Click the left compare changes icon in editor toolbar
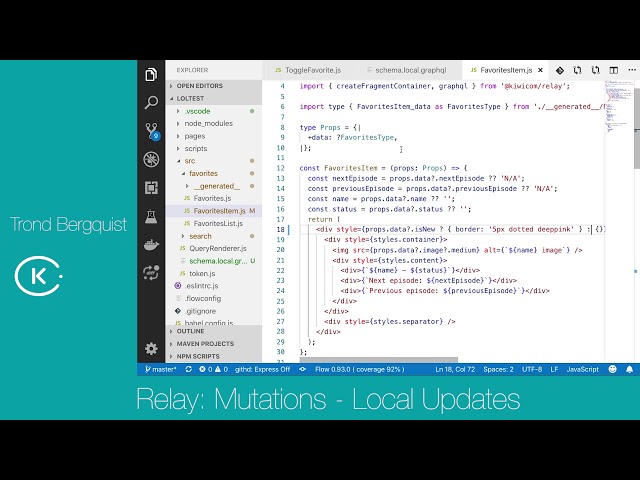Screen dimensions: 640x480 click(x=577, y=70)
